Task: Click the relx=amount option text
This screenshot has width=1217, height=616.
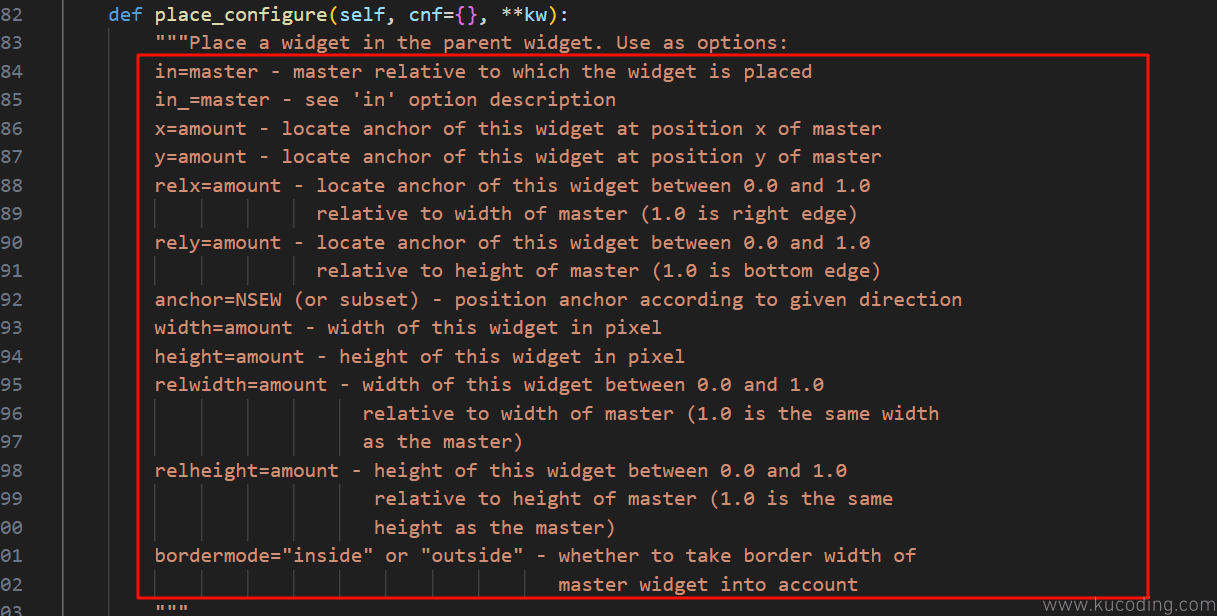Action: (218, 185)
